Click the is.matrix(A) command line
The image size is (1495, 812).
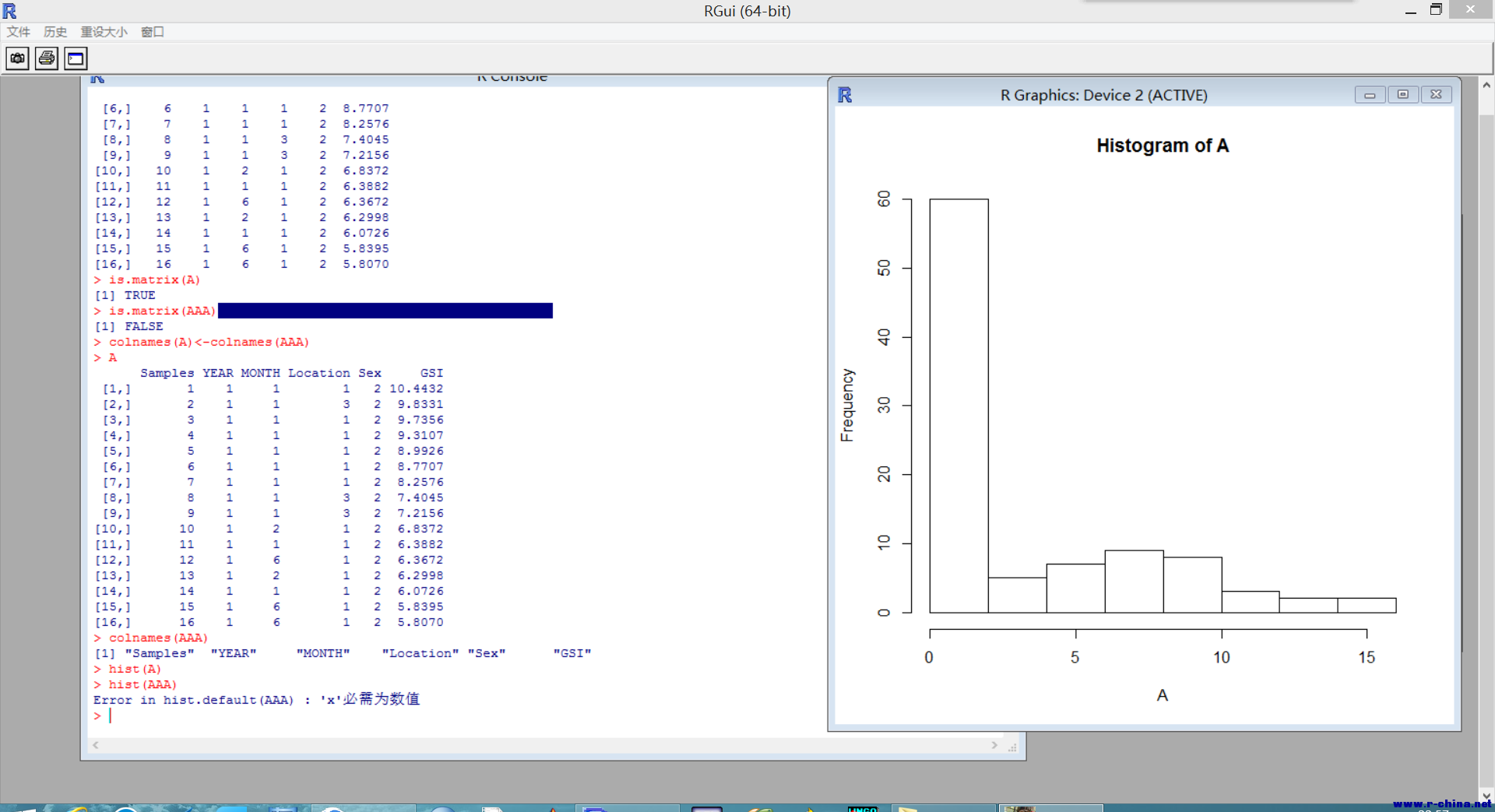click(x=147, y=279)
